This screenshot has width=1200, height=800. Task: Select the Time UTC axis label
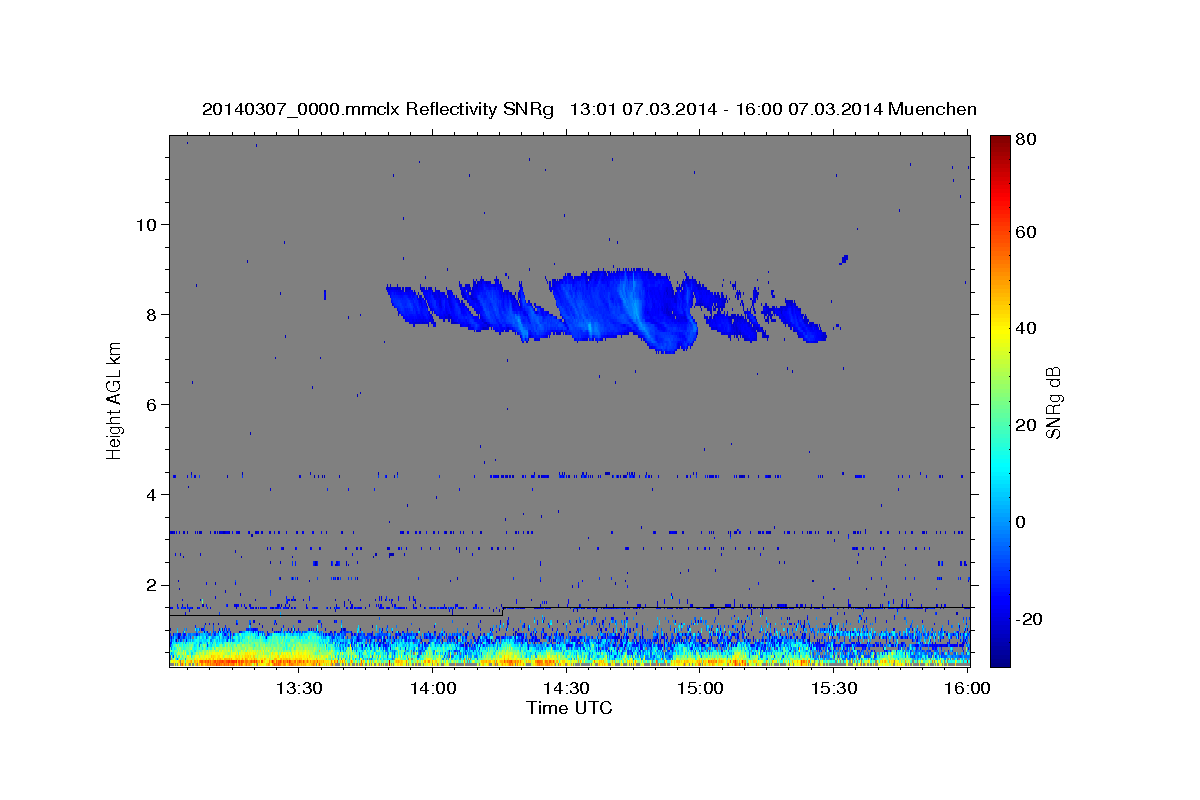click(569, 708)
